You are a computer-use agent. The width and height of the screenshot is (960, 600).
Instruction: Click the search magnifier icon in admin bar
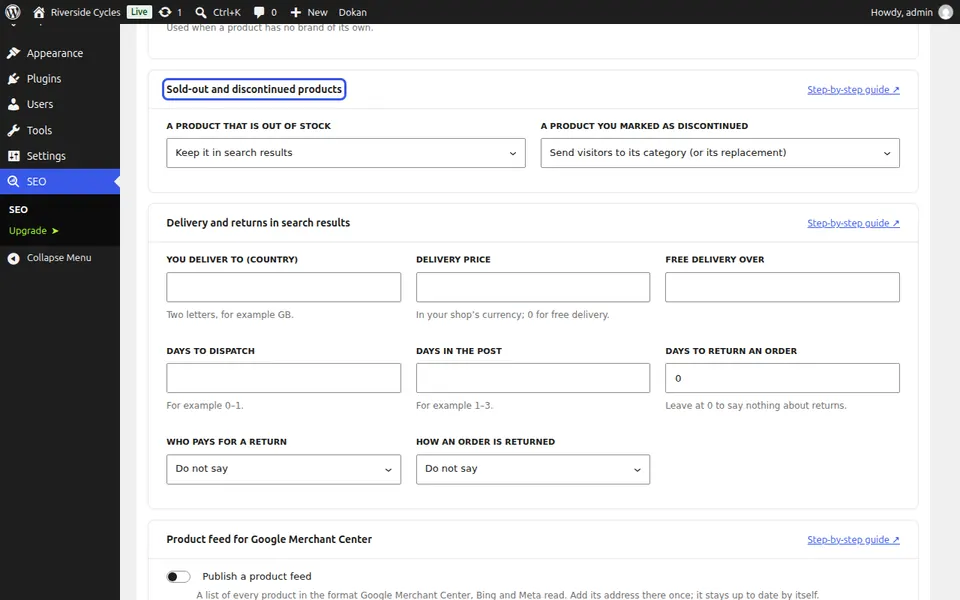tap(200, 12)
